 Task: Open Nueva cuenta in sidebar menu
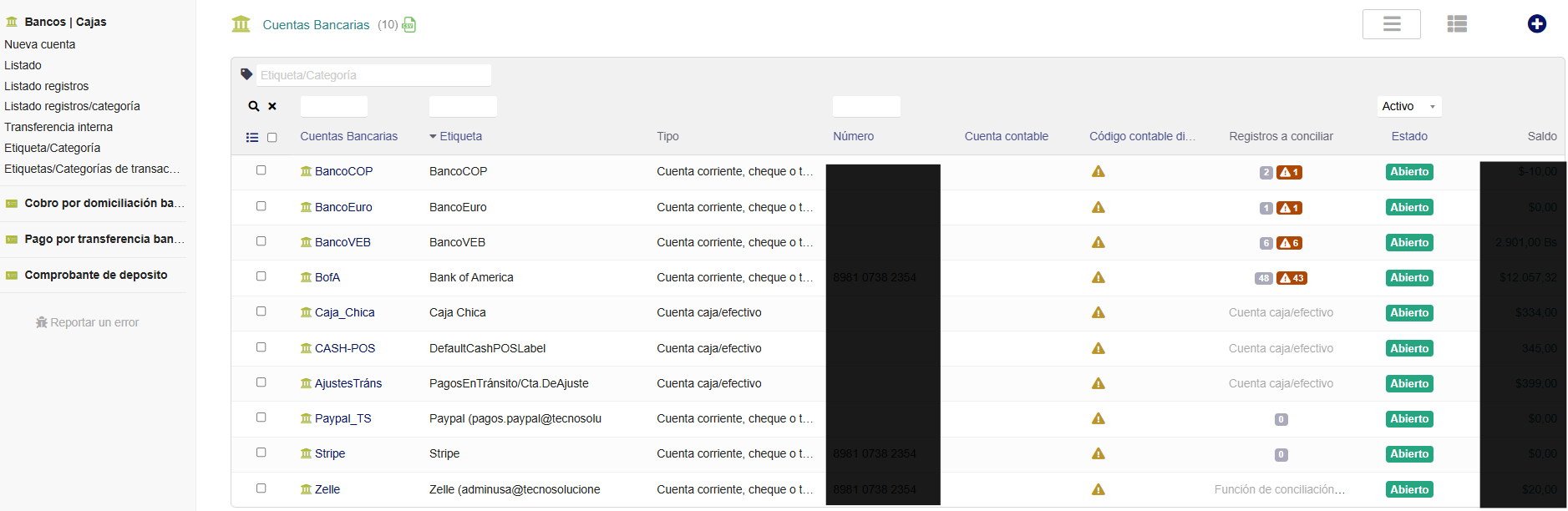click(40, 44)
